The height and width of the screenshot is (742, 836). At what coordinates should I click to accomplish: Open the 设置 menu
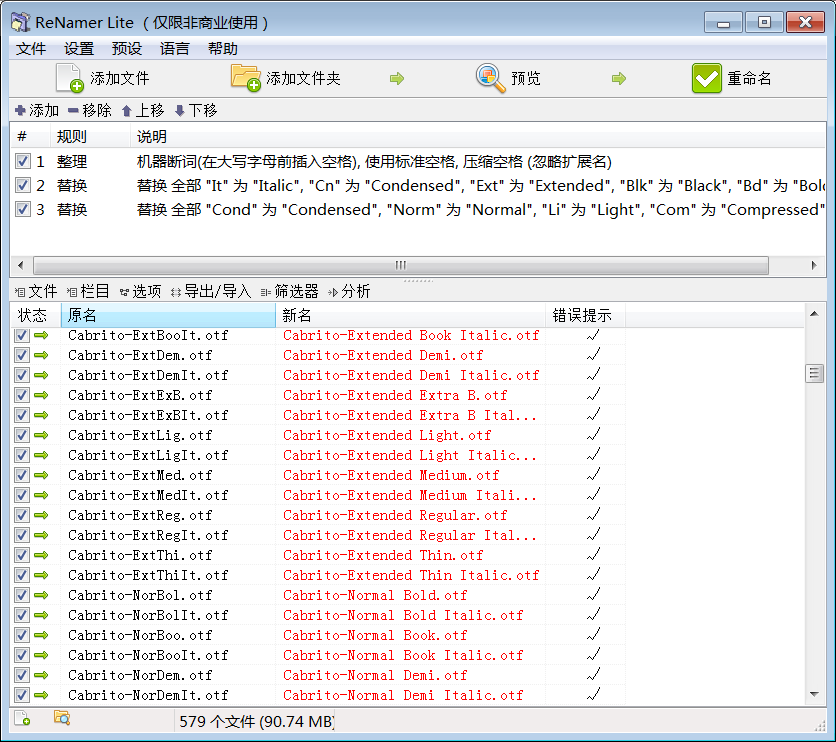coord(79,48)
